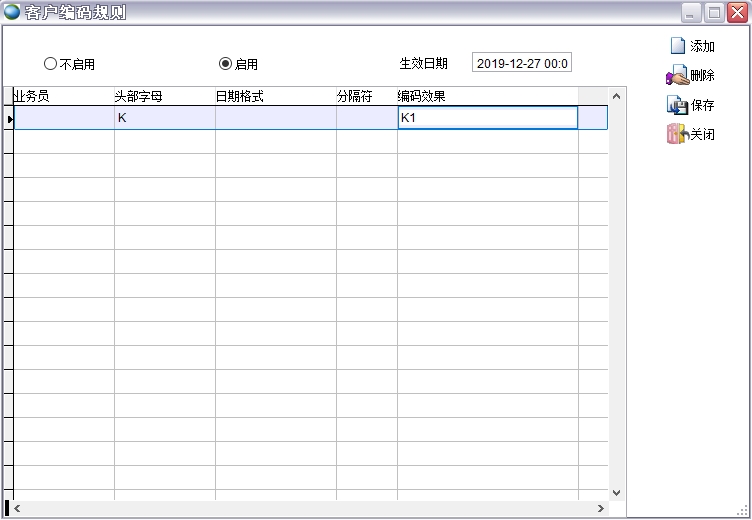The image size is (752, 520).
Task: Click the K1 编码效果 cell
Action: pos(487,118)
